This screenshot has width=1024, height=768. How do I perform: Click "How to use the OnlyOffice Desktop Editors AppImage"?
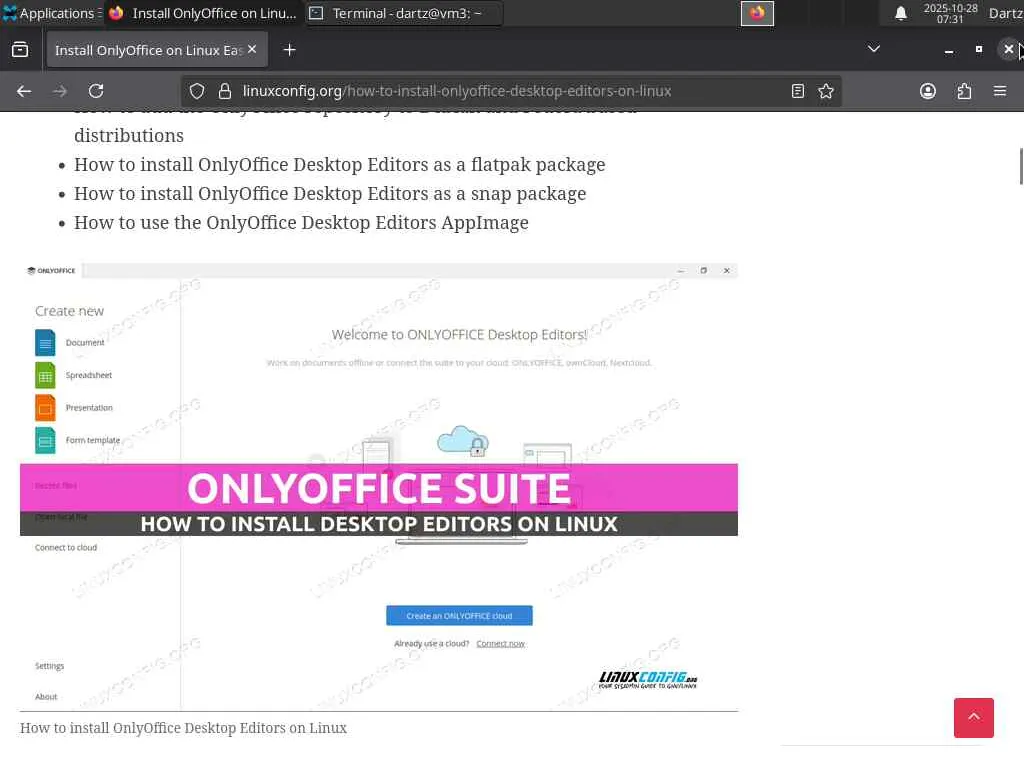pyautogui.click(x=301, y=223)
